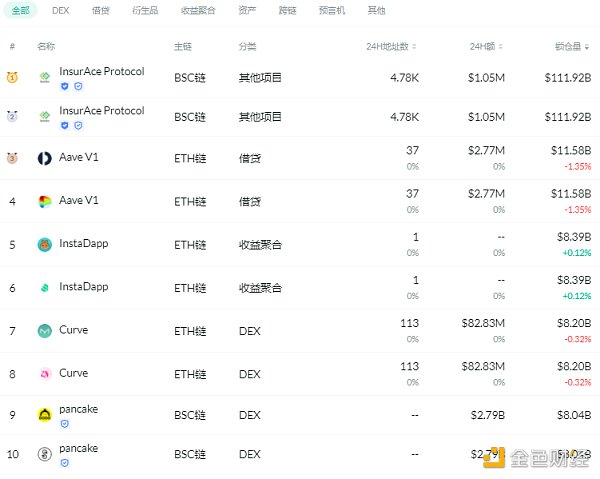The image size is (600, 479).
Task: Click 收益聚合 category in row 5
Action: point(260,245)
